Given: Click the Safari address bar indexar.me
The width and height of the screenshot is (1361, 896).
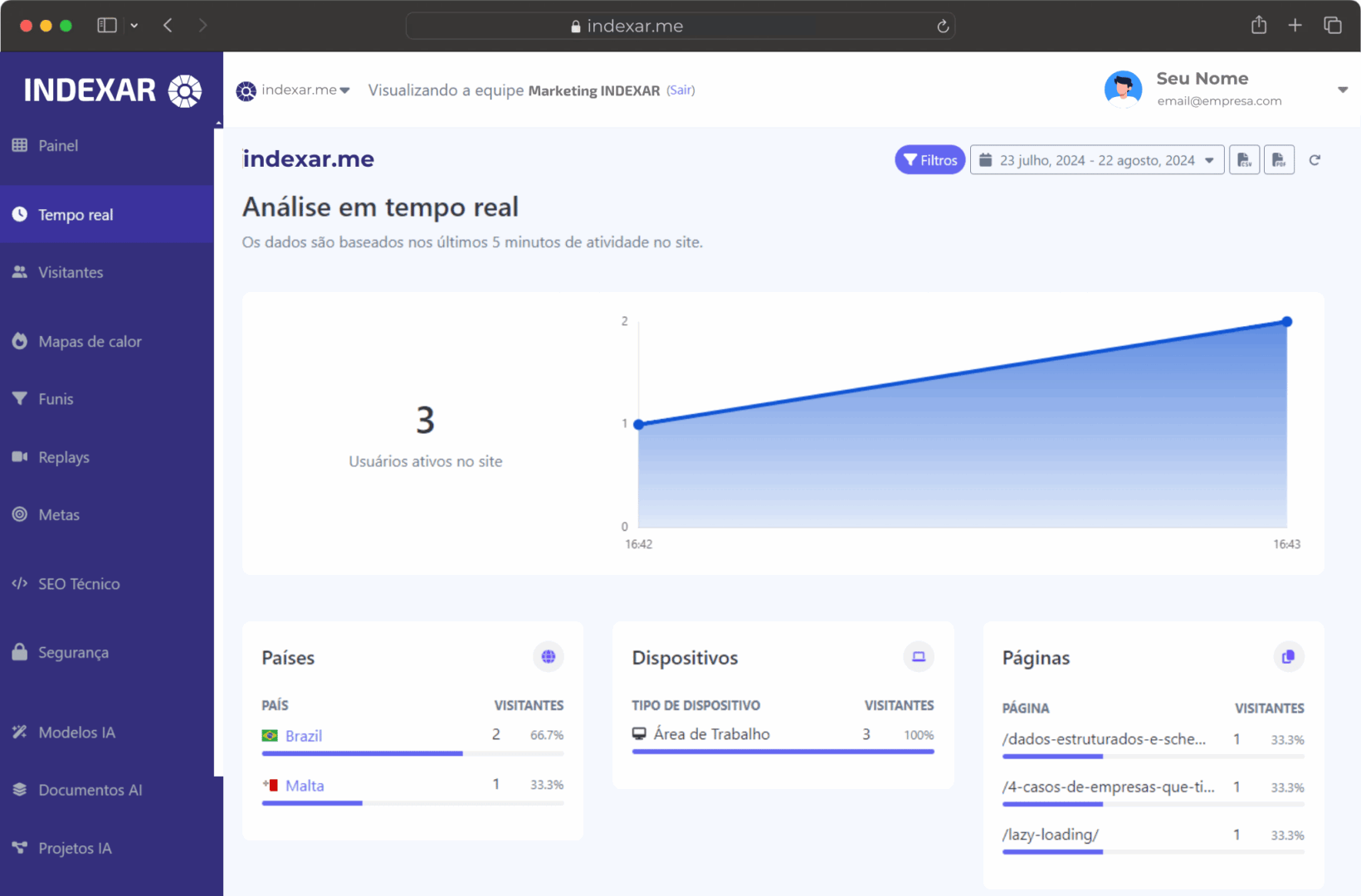Looking at the screenshot, I should pyautogui.click(x=680, y=26).
